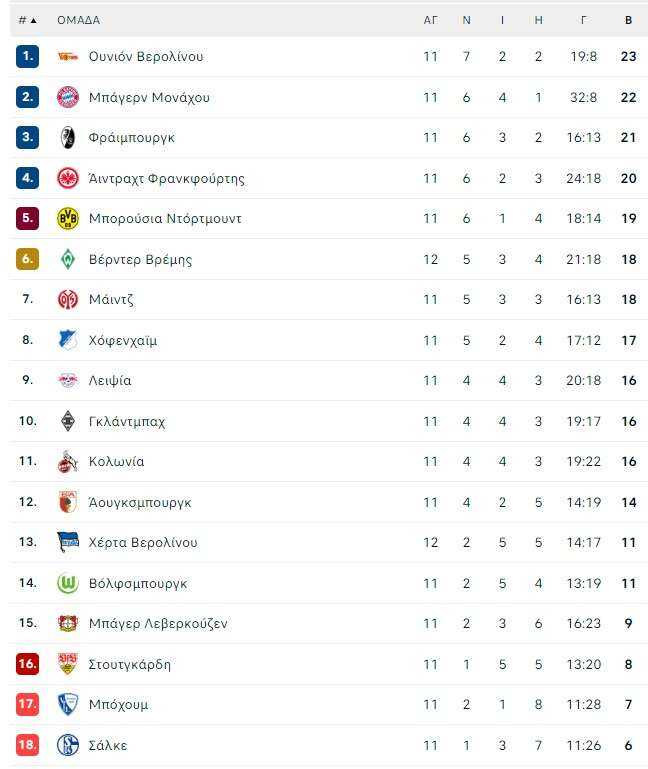
Task: Sort standings by points Β header
Action: click(x=628, y=20)
